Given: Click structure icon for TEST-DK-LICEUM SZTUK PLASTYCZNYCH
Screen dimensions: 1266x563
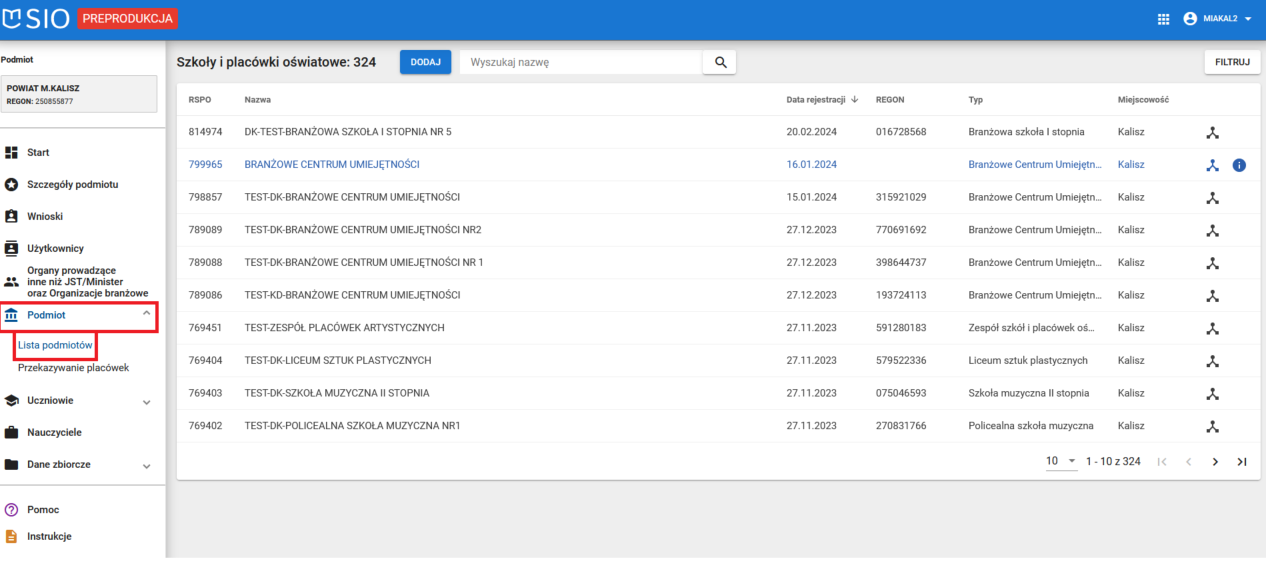Looking at the screenshot, I should [1212, 361].
